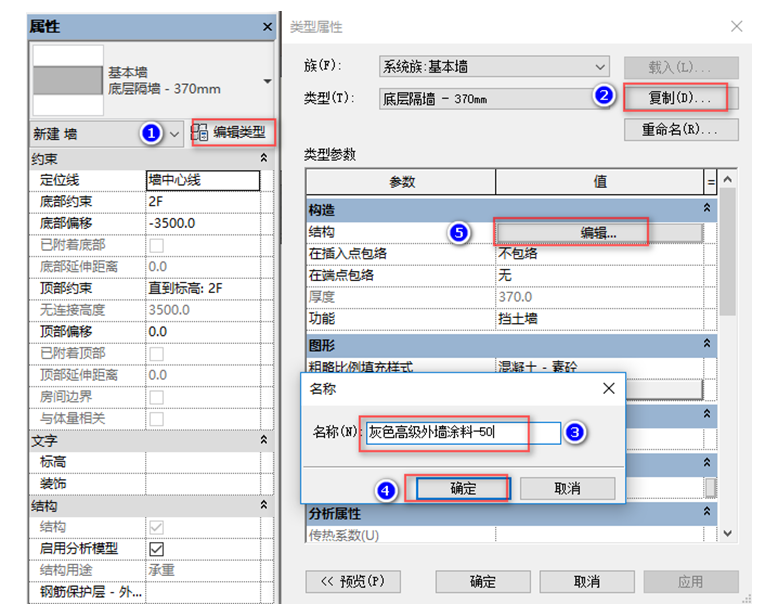Click the 底部偏移 value -3500.0
Screen dimensions: 761x616
pos(203,223)
